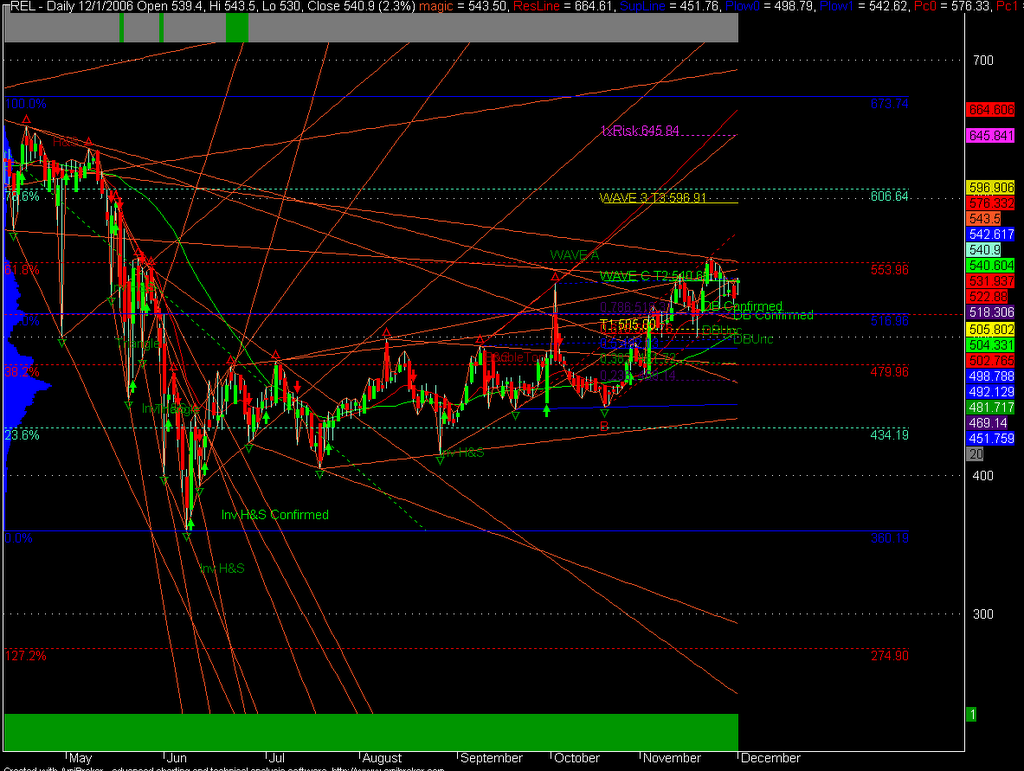Select the December label on time axis
The image size is (1024, 771).
coord(771,759)
